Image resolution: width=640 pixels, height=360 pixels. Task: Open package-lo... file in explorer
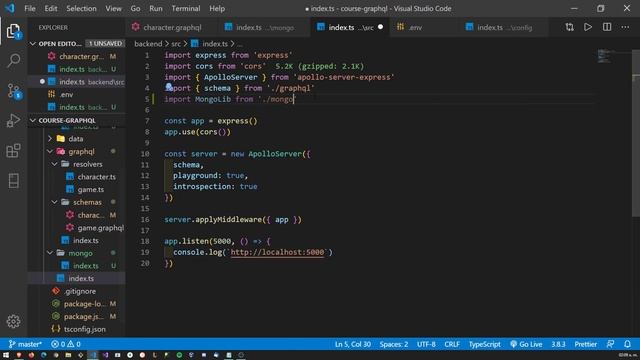pos(83,304)
